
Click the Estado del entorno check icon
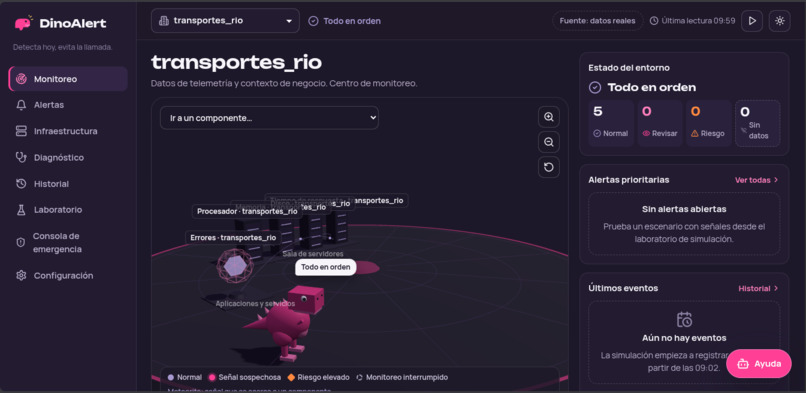[x=595, y=88]
